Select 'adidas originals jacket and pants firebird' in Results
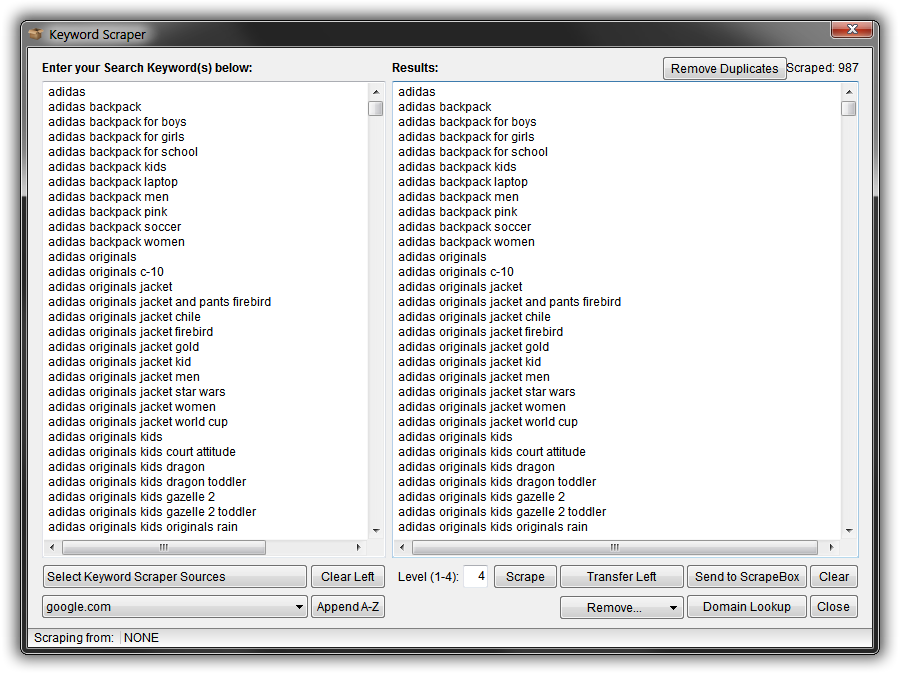 coord(510,302)
